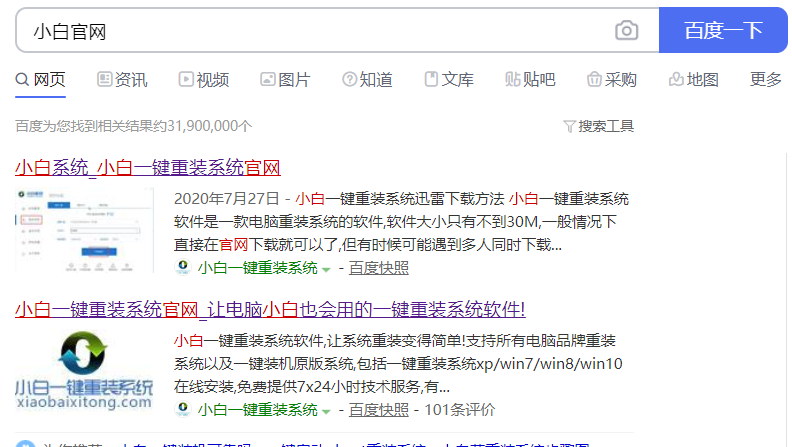Expand the dropdown arrow beside first result's source
Screen dimensions: 792x447
pyautogui.click(x=326, y=269)
